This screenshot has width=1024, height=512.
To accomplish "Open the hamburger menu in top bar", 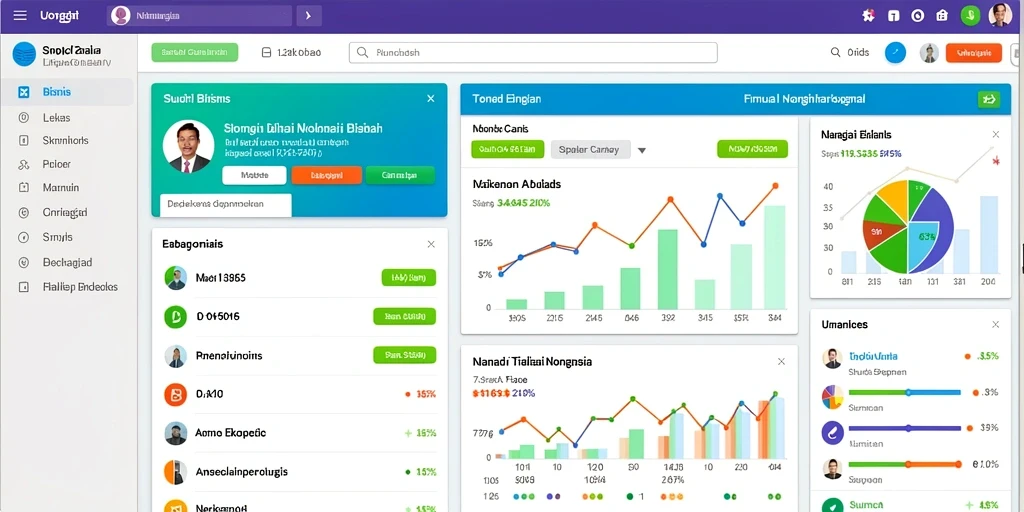I will [20, 15].
